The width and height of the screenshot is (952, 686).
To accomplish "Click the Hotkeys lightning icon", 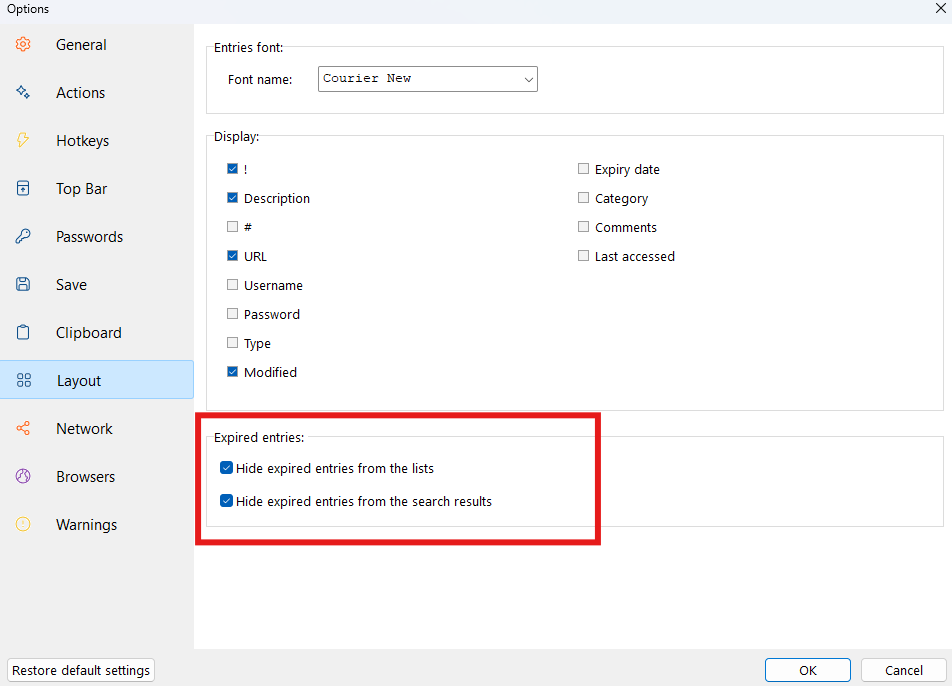I will click(x=23, y=140).
